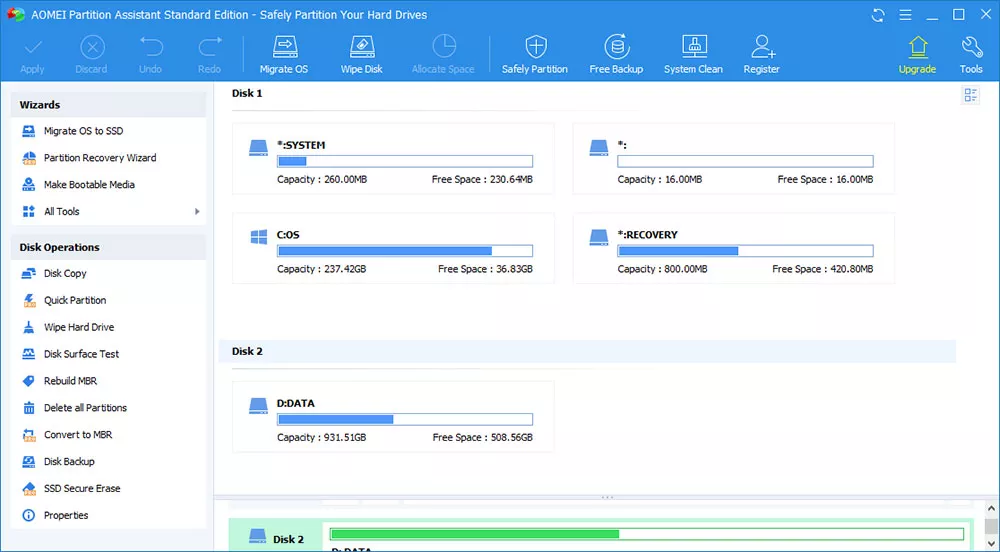
Task: Click Capacity : 237.42GB text
Action: [x=321, y=269]
